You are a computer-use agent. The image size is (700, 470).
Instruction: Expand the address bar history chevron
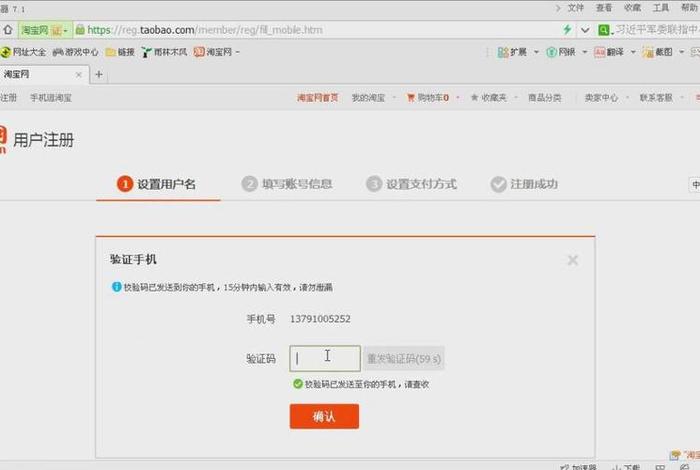[585, 30]
